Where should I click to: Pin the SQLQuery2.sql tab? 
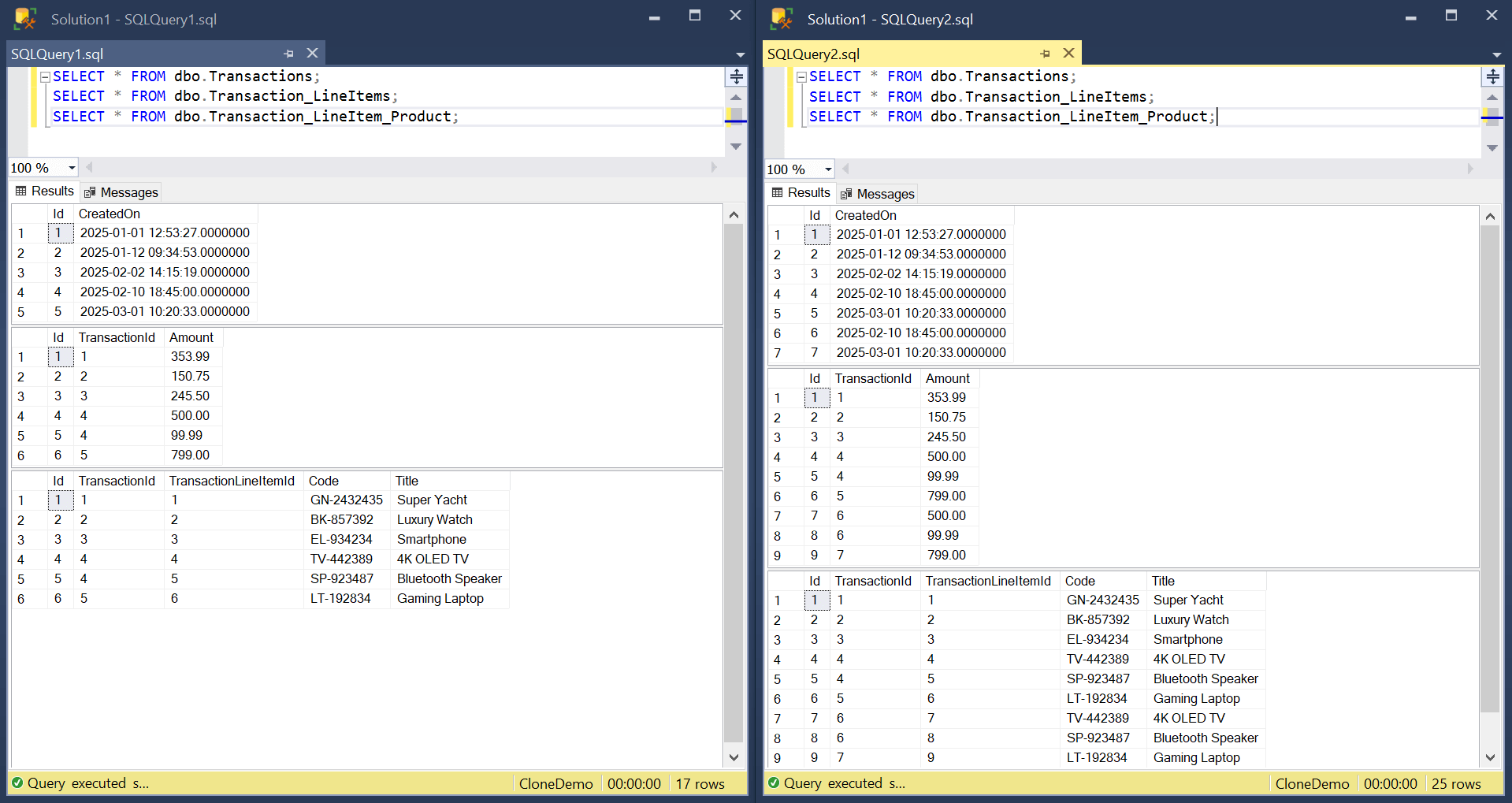(1045, 54)
